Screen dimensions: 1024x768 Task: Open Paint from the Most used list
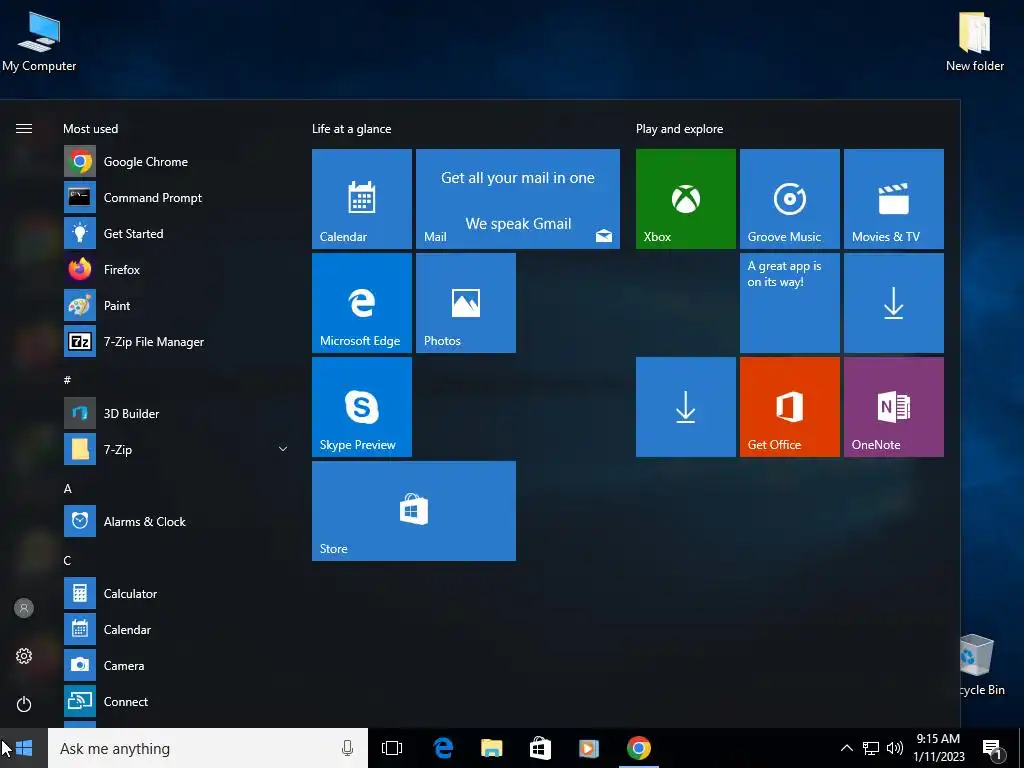coord(175,305)
